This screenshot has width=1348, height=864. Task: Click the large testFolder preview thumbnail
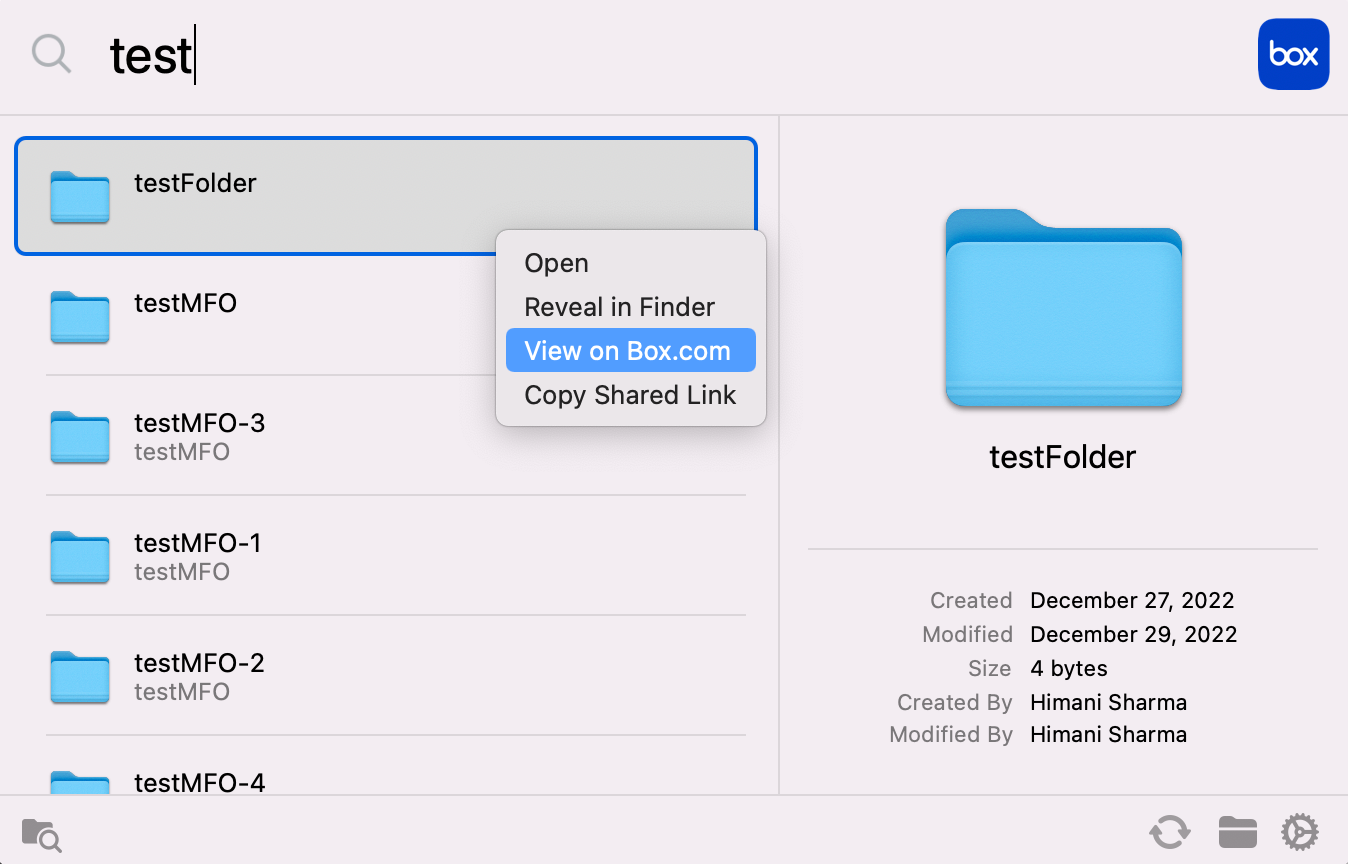point(1063,308)
